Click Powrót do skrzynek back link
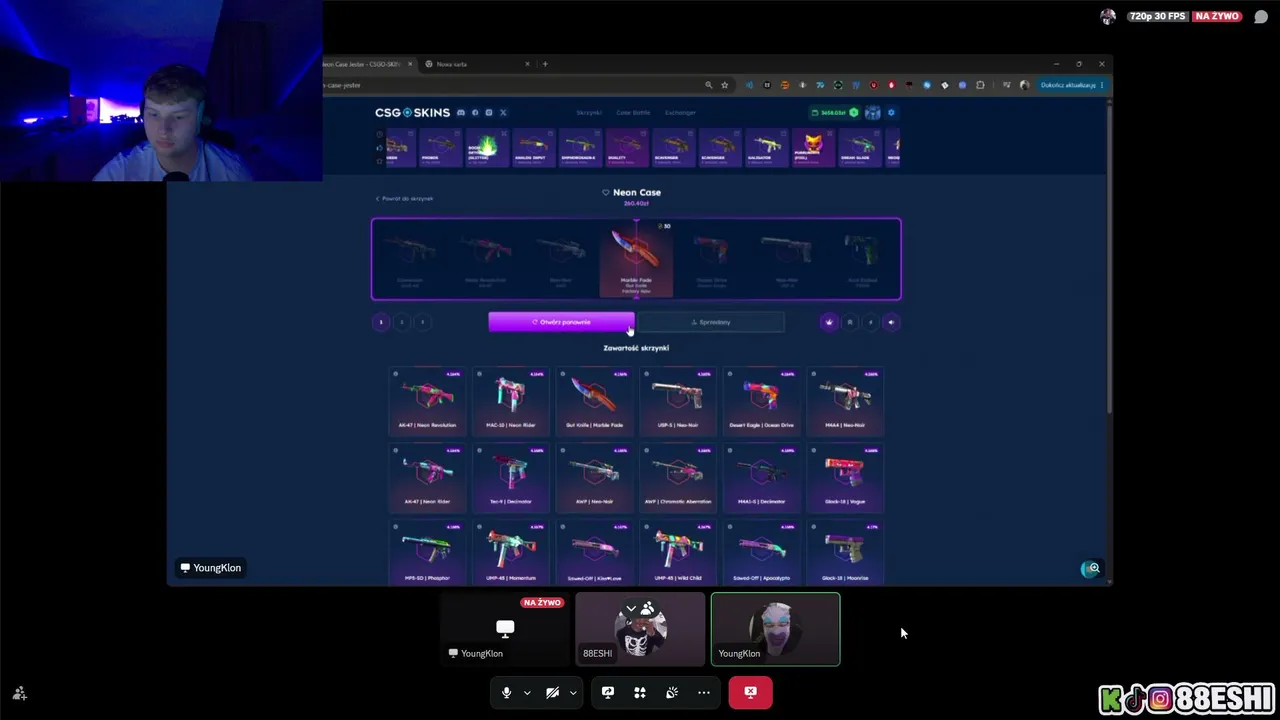This screenshot has height=720, width=1280. coord(405,199)
